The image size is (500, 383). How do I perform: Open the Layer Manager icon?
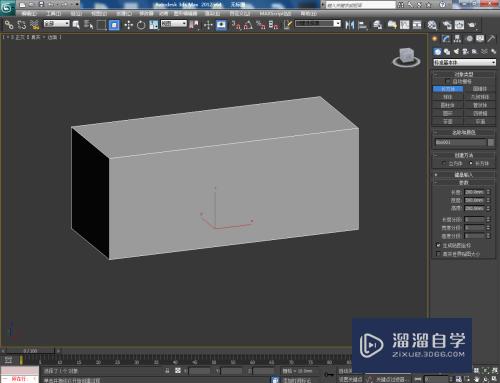[377, 25]
